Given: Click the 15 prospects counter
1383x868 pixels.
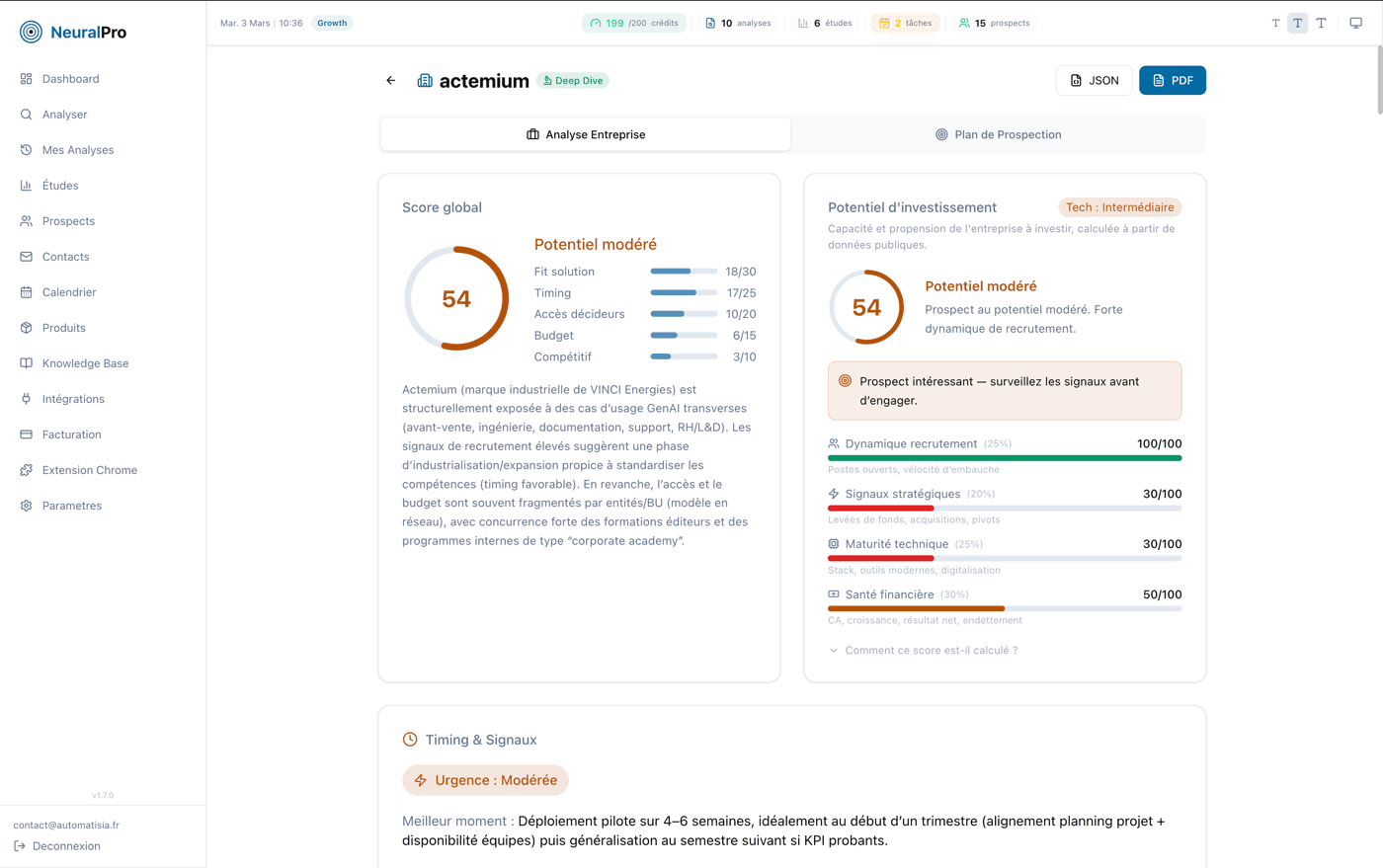Looking at the screenshot, I should [x=994, y=22].
